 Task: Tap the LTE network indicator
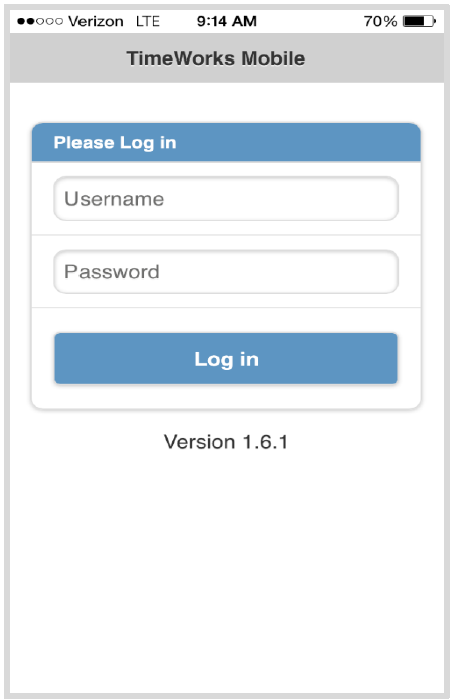148,21
